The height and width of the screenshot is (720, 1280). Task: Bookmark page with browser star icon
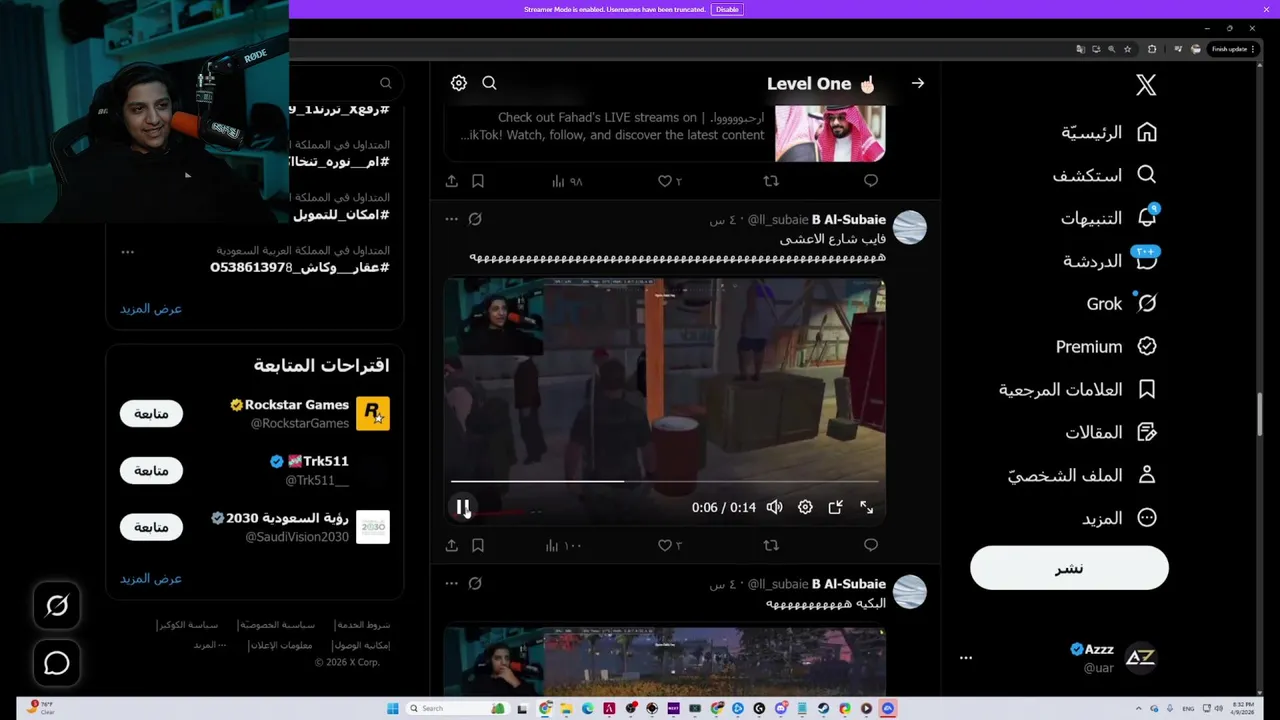click(x=1128, y=49)
